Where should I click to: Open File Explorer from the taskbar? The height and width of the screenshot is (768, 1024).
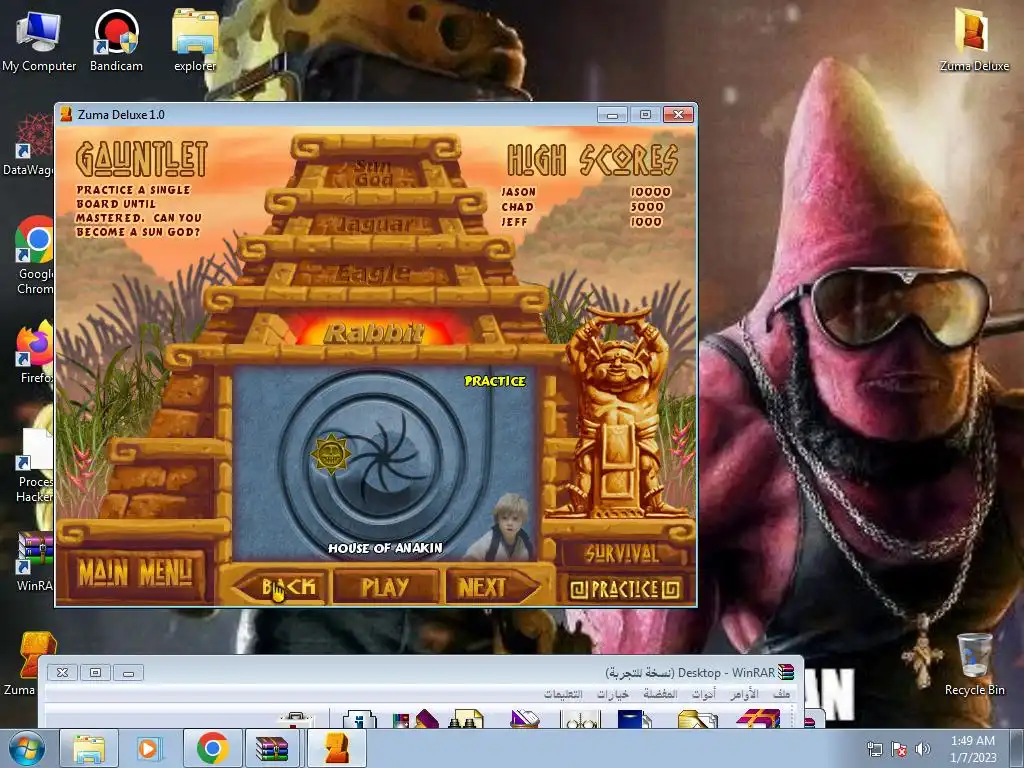click(88, 748)
